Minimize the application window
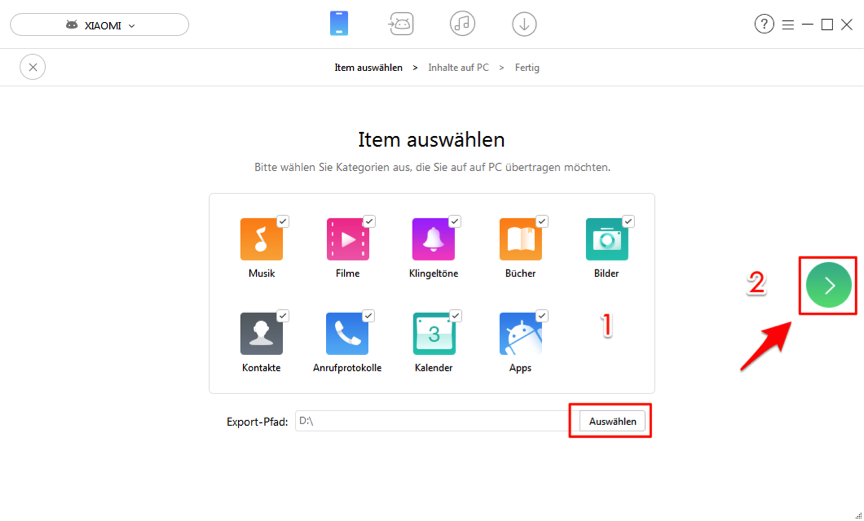This screenshot has height=521, width=864. click(808, 25)
